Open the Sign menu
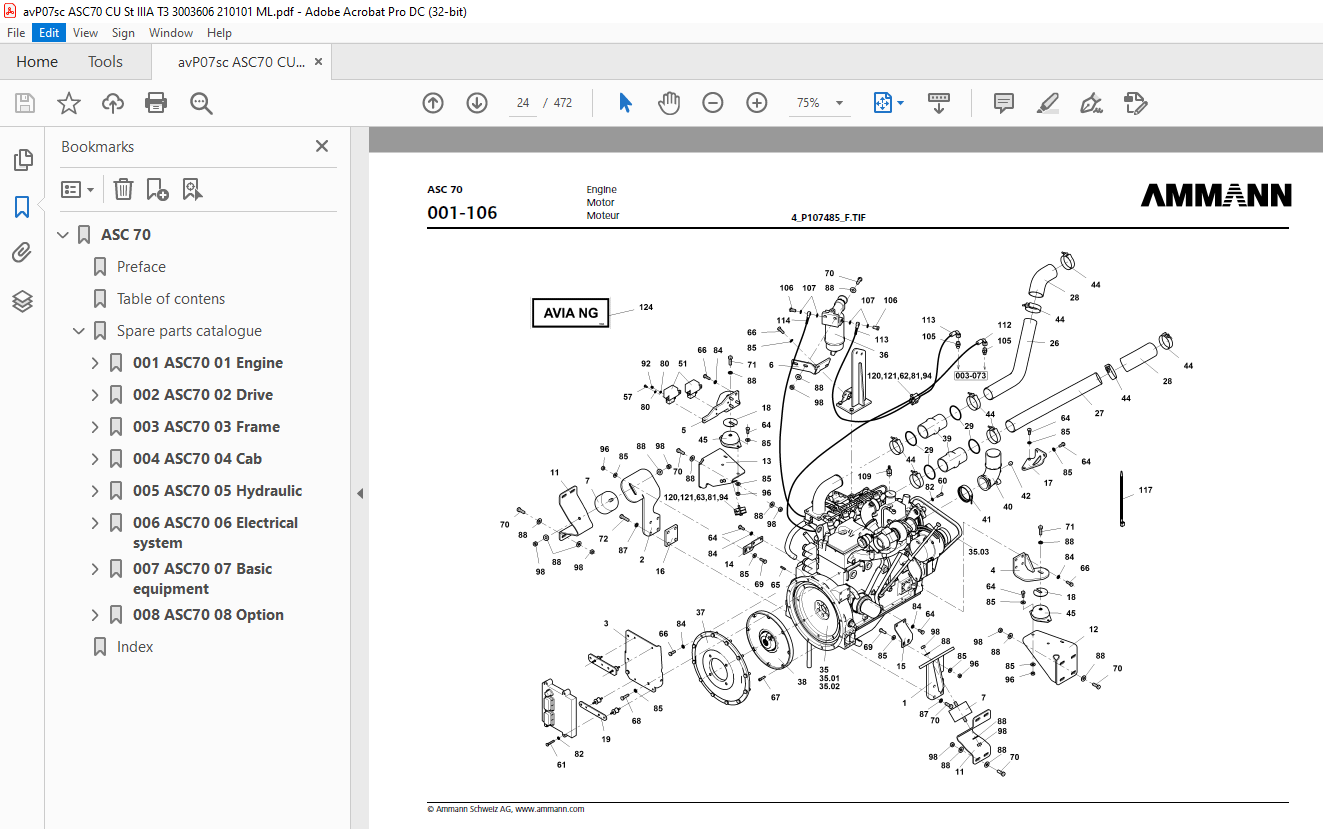Image resolution: width=1323 pixels, height=829 pixels. click(123, 33)
